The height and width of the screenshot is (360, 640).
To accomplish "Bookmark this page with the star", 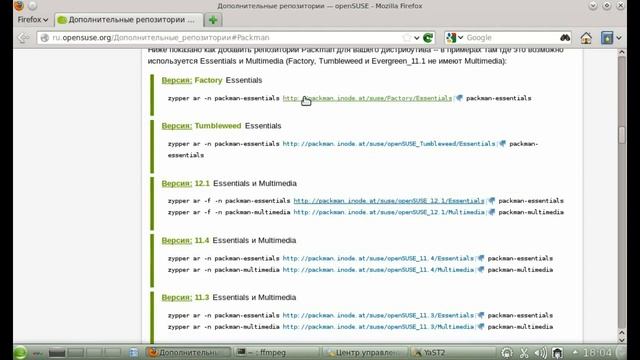I will tap(407, 38).
